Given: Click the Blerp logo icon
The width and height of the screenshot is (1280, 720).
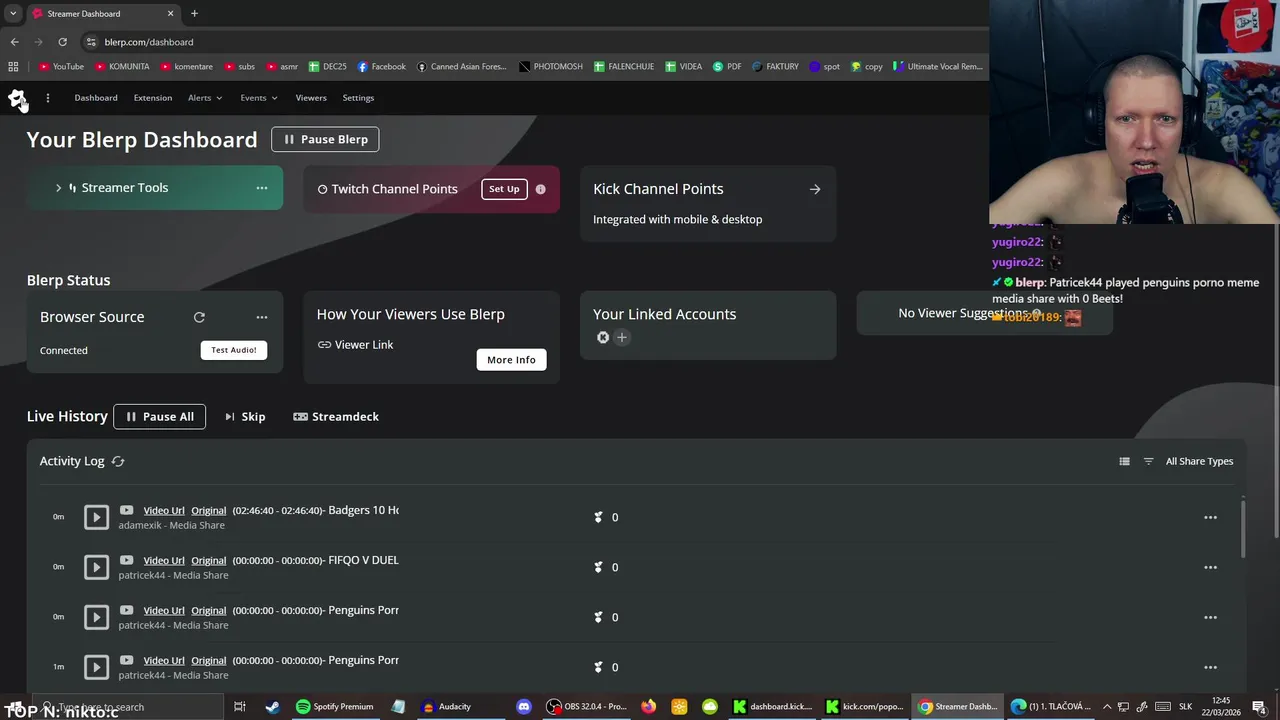Looking at the screenshot, I should 17,98.
